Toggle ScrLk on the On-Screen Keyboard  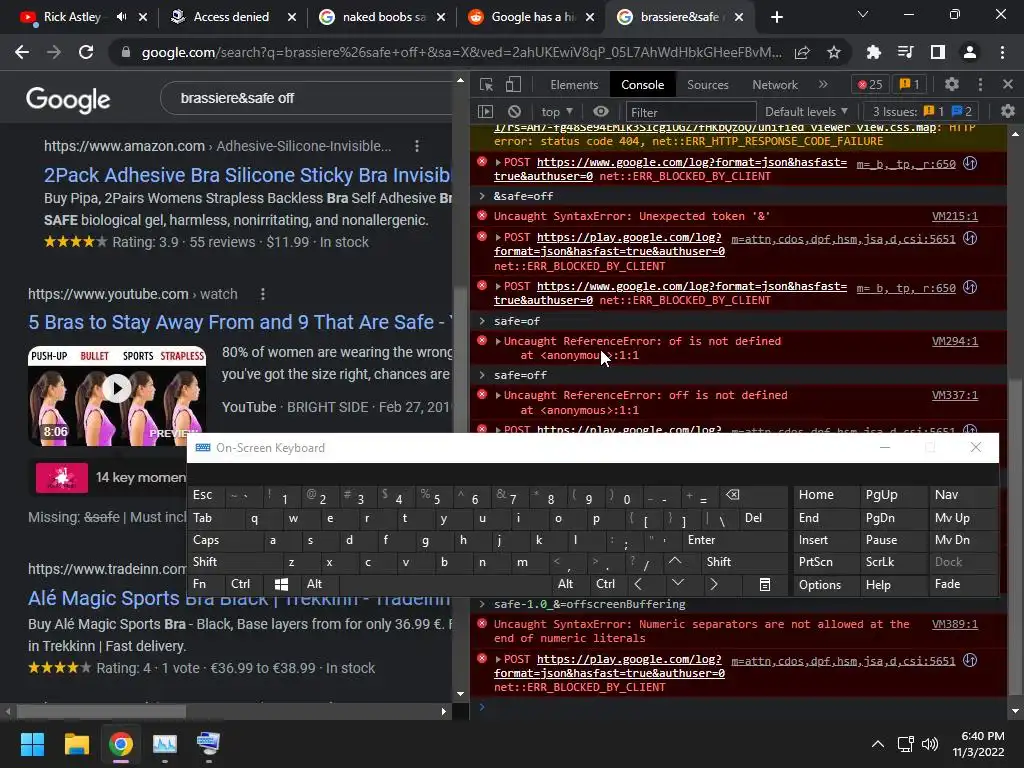point(893,562)
